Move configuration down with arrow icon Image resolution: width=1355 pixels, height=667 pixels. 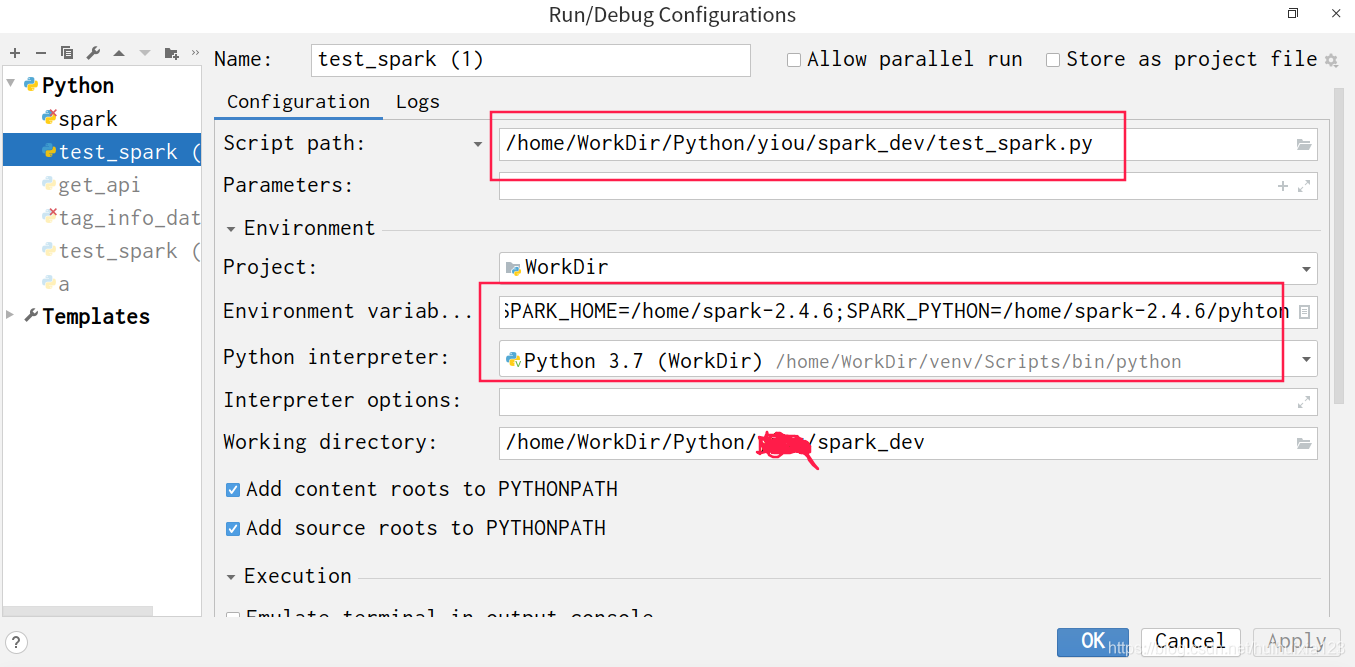pyautogui.click(x=145, y=53)
